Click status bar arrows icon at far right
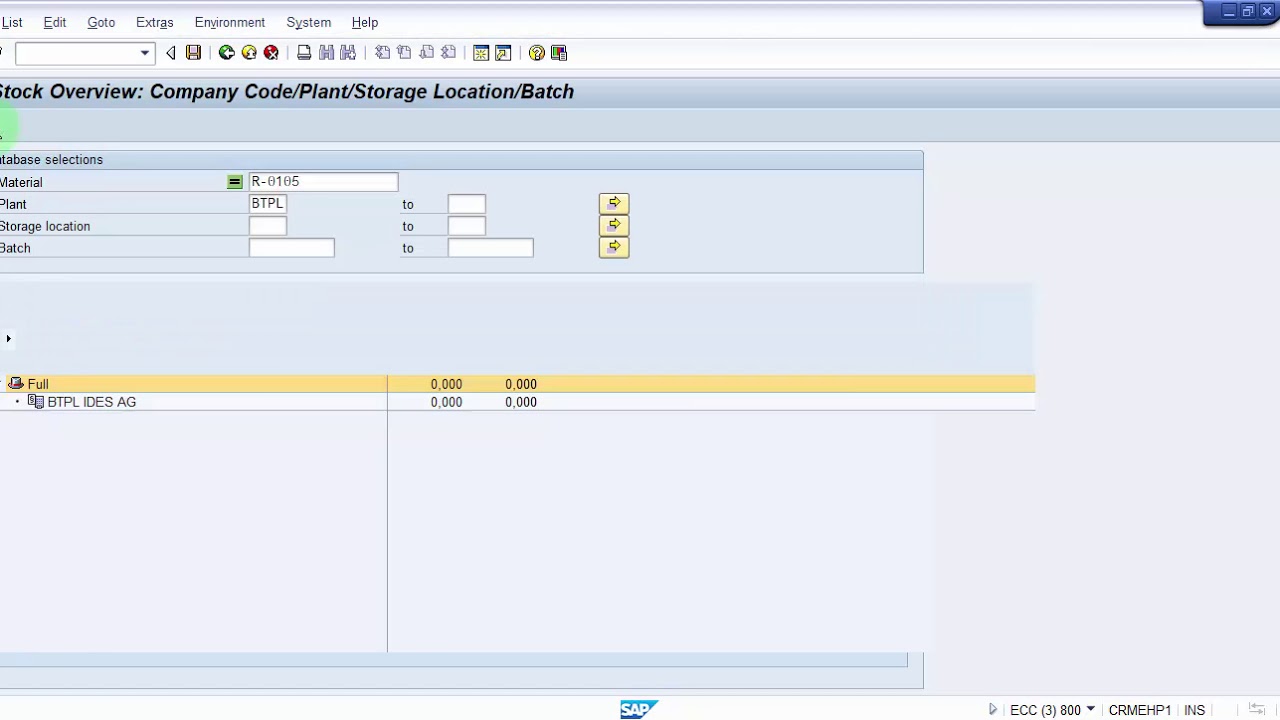 1257,710
